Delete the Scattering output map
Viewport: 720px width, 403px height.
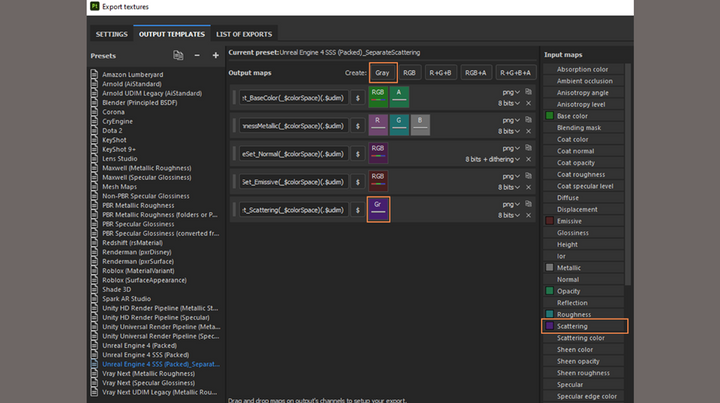(529, 215)
